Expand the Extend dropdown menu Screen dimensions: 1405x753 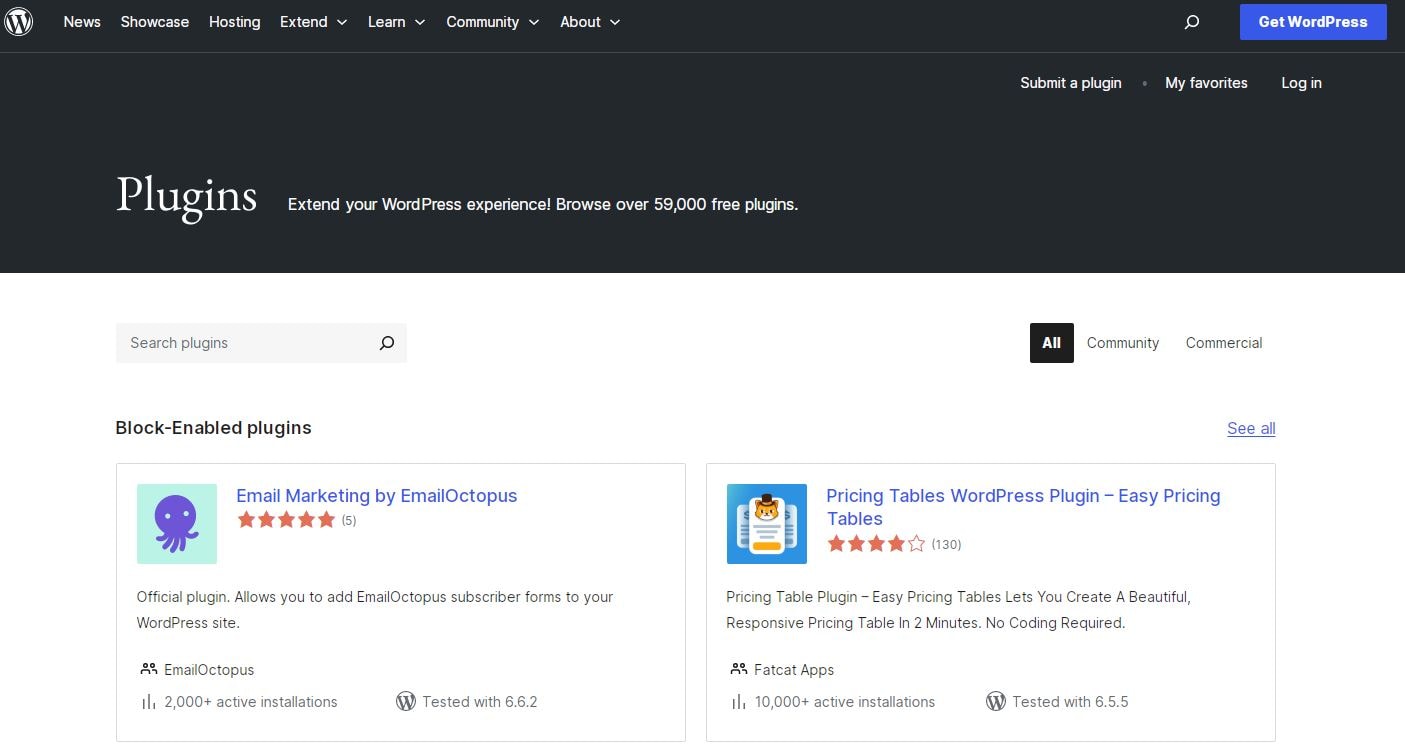313,21
